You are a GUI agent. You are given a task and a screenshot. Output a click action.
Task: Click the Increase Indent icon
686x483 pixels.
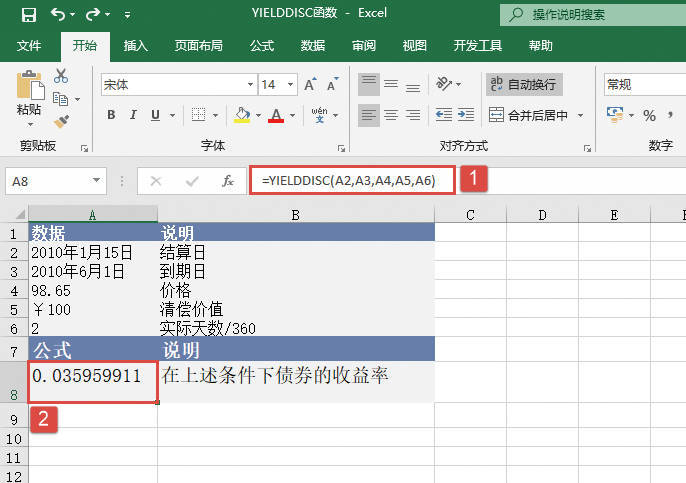click(x=466, y=116)
